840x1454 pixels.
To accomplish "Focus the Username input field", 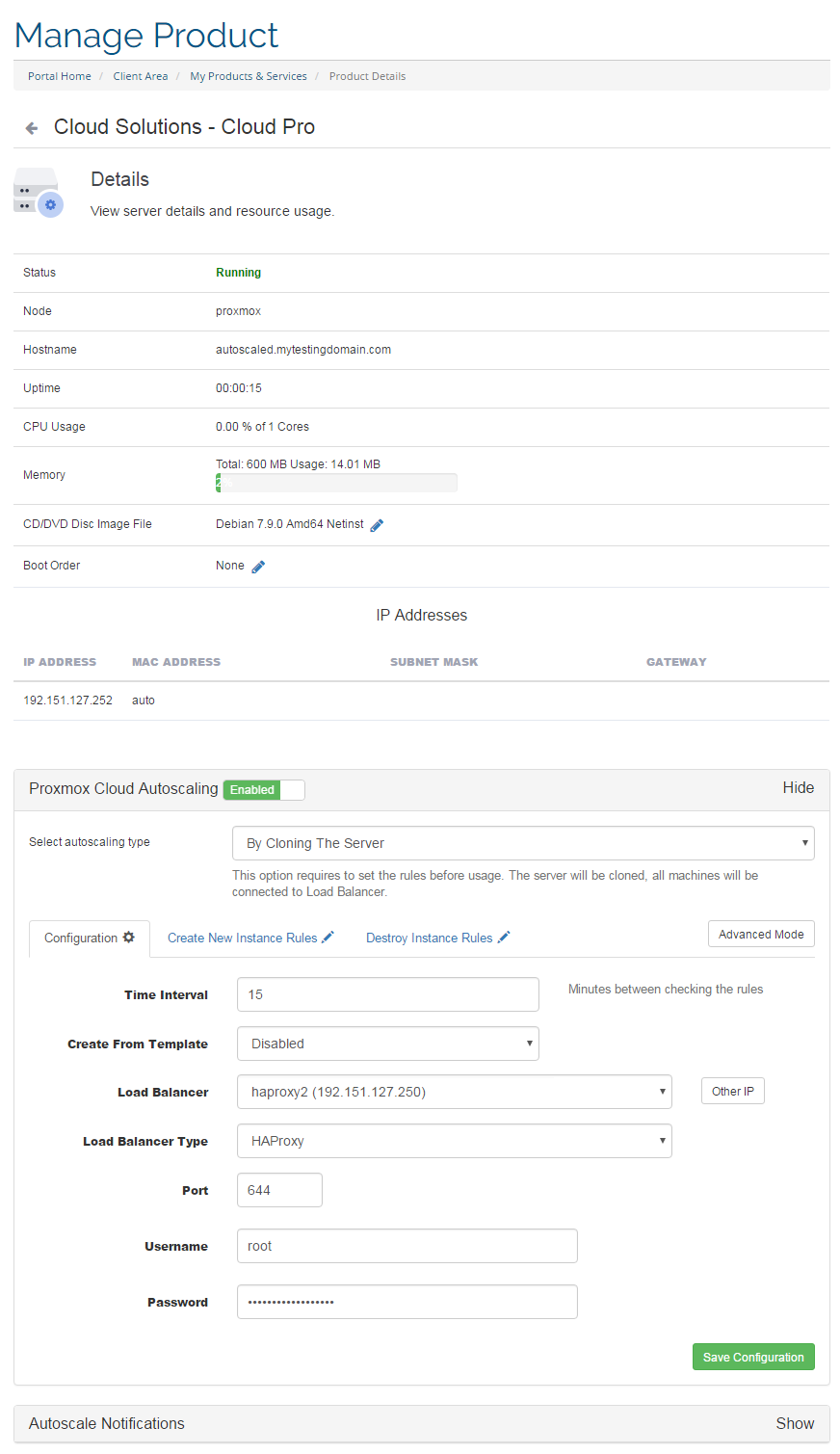I will pos(407,1246).
